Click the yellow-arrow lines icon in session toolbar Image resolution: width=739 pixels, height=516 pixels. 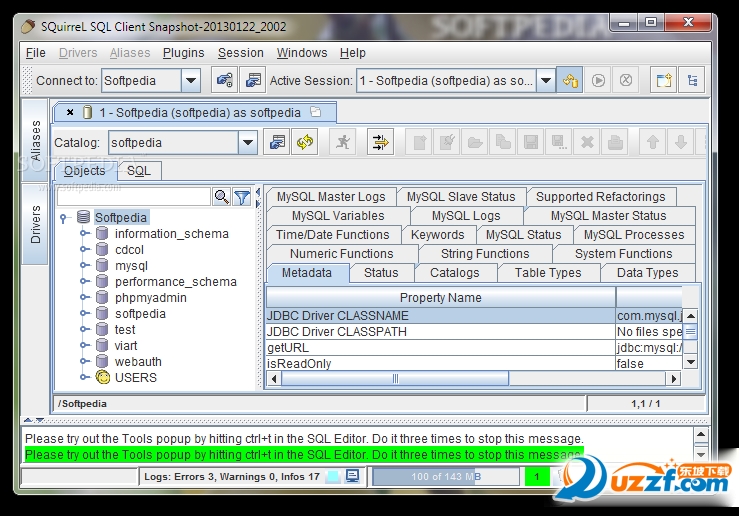(380, 142)
